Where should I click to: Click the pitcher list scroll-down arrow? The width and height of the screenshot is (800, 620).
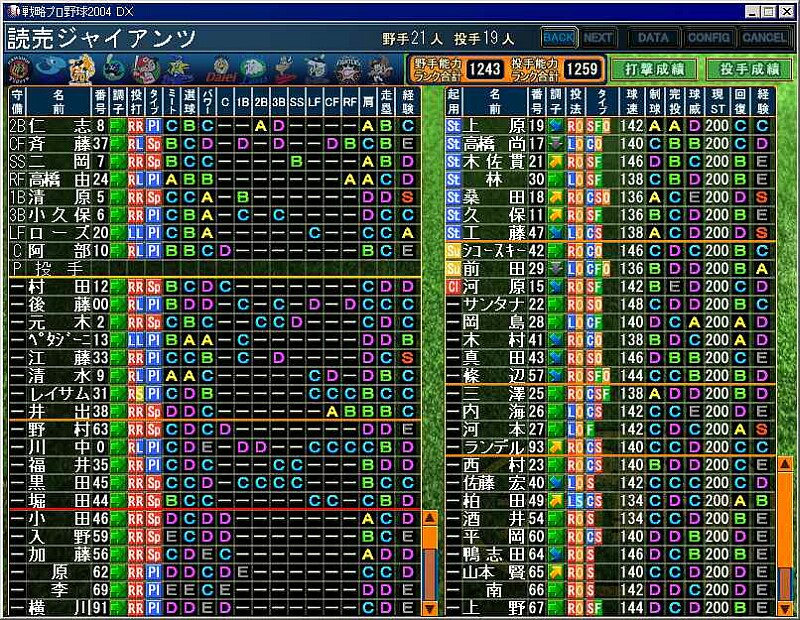point(785,608)
